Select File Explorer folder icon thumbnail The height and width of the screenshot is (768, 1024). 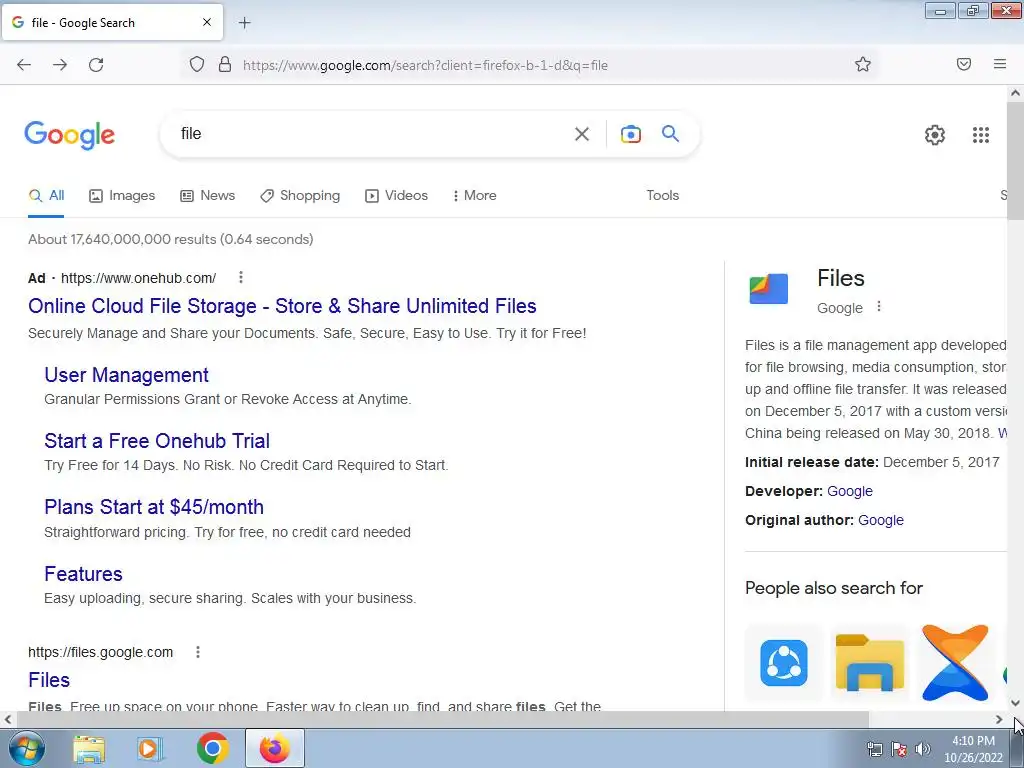point(870,663)
